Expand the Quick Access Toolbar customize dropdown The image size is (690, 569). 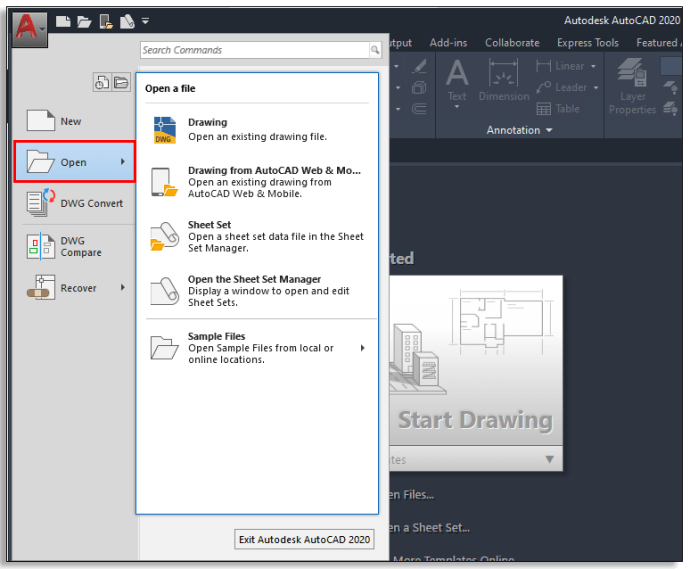coord(146,20)
